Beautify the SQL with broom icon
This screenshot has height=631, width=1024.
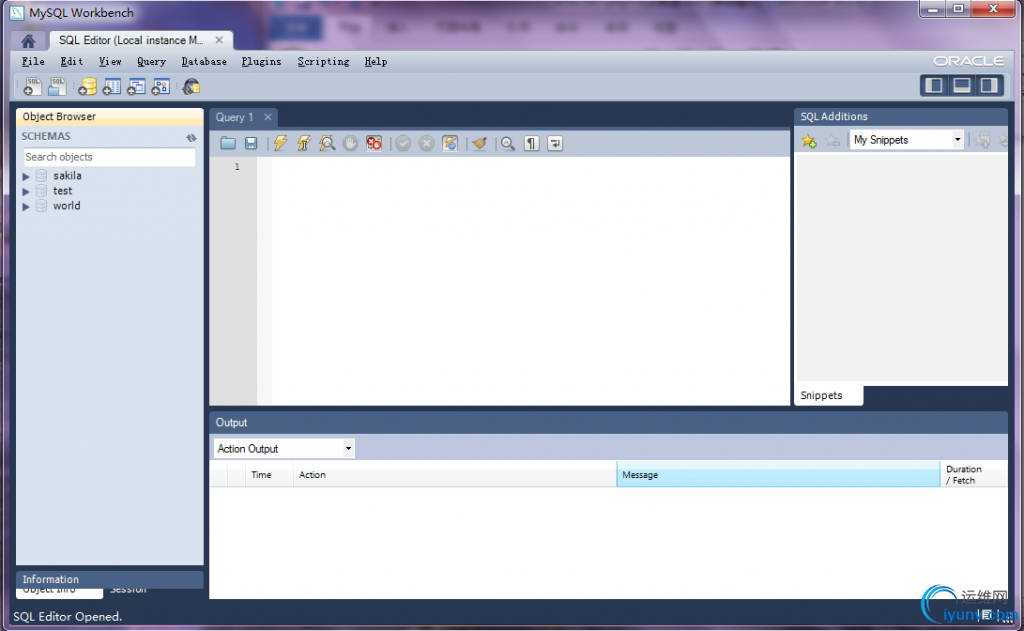point(479,143)
